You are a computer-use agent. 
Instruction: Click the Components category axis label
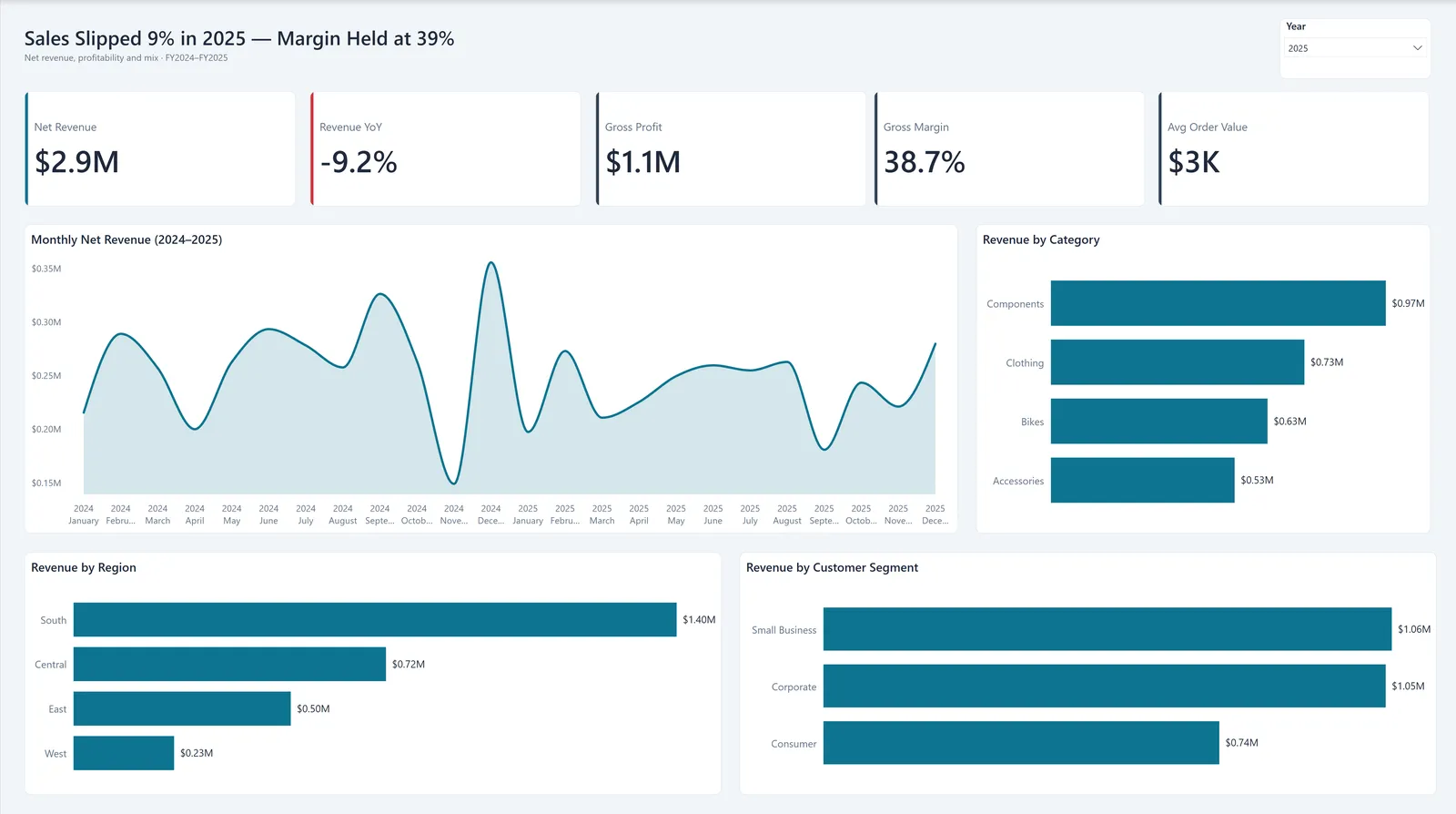(x=1015, y=304)
